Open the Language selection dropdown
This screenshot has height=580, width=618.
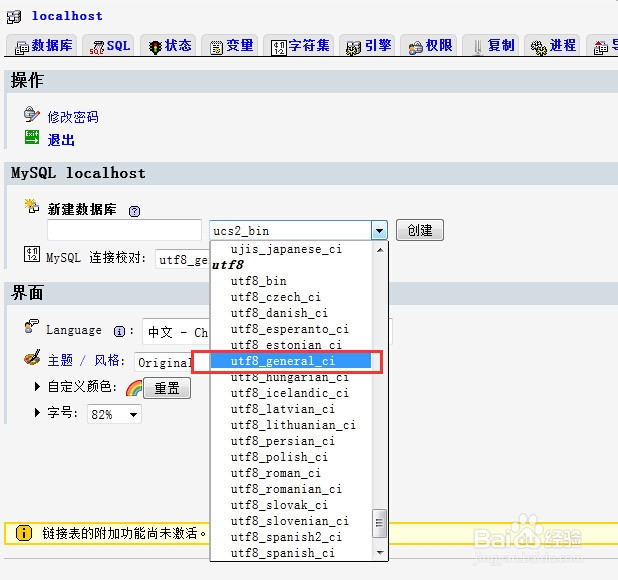pyautogui.click(x=176, y=332)
